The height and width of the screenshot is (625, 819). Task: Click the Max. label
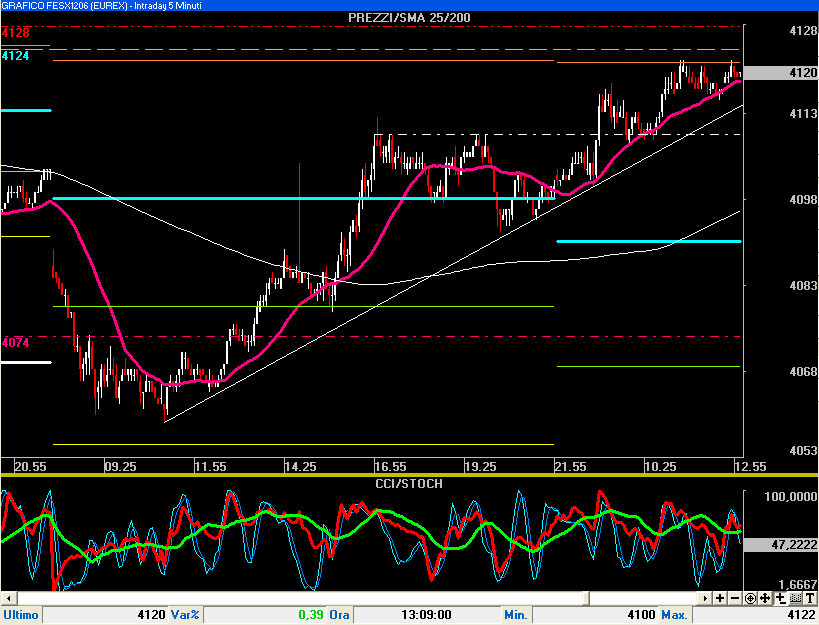(674, 615)
